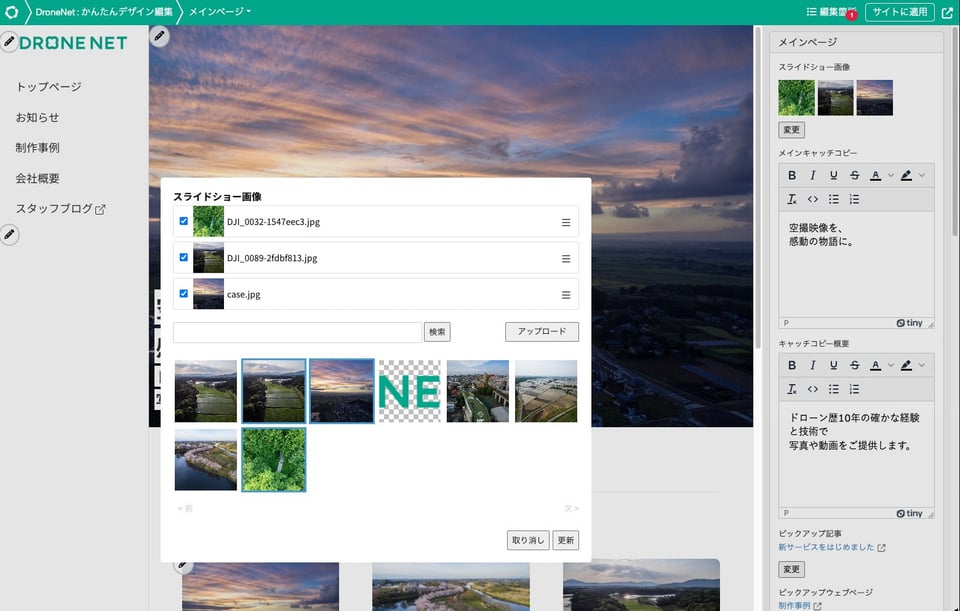Image resolution: width=960 pixels, height=611 pixels.
Task: Click DroneNet かんたんデザイン編集 breadcrumb
Action: (103, 12)
